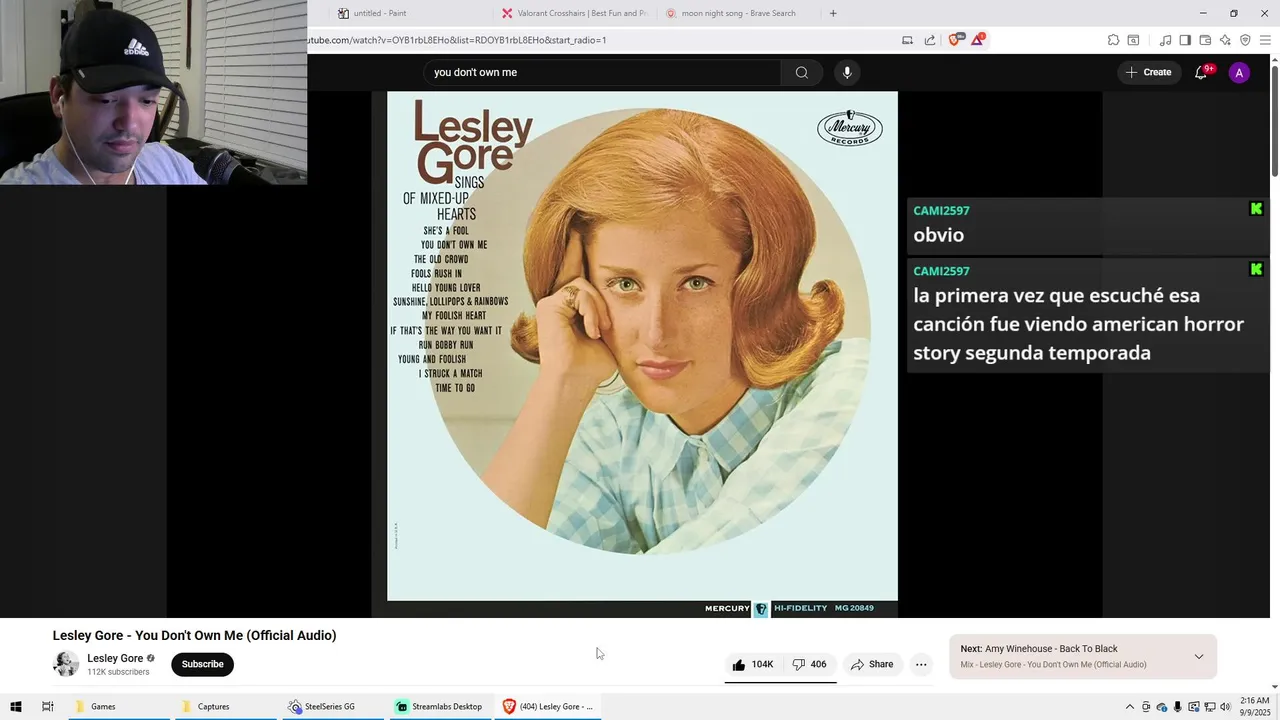Click the chat message 'obvio'
The image size is (1280, 720).
(x=938, y=235)
